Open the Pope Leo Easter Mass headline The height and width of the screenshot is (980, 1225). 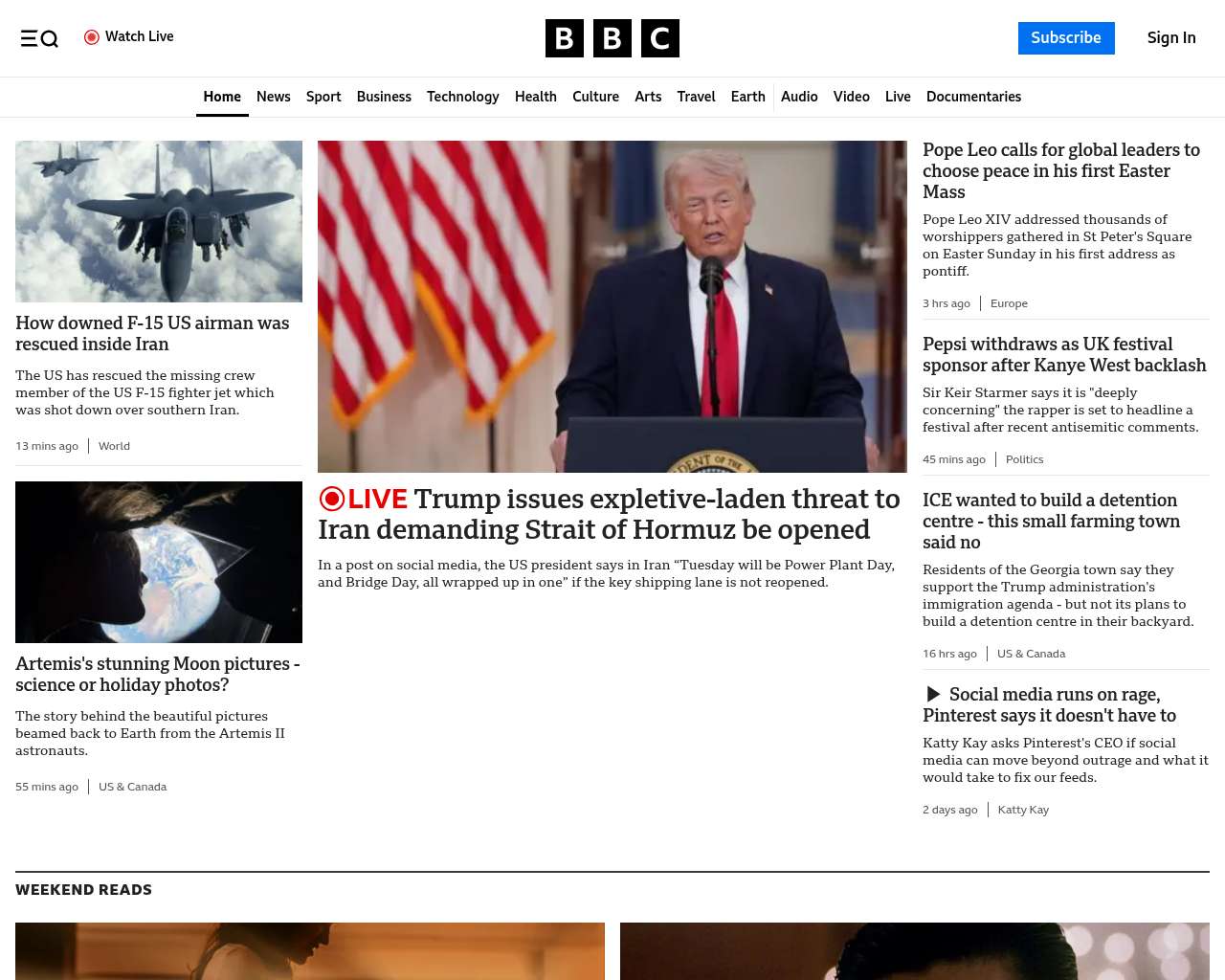(1062, 170)
